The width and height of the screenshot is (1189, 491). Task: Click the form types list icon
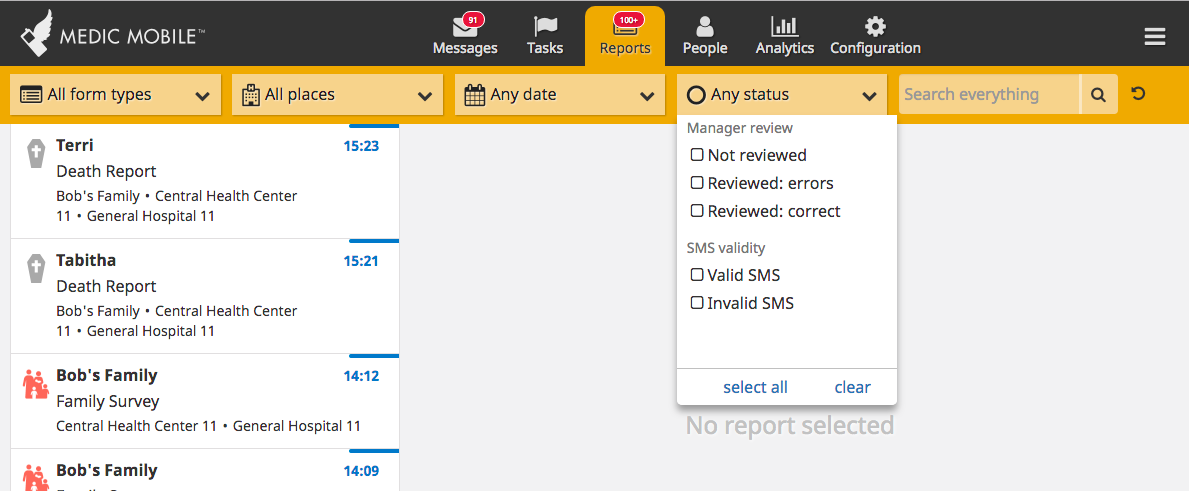(x=31, y=95)
